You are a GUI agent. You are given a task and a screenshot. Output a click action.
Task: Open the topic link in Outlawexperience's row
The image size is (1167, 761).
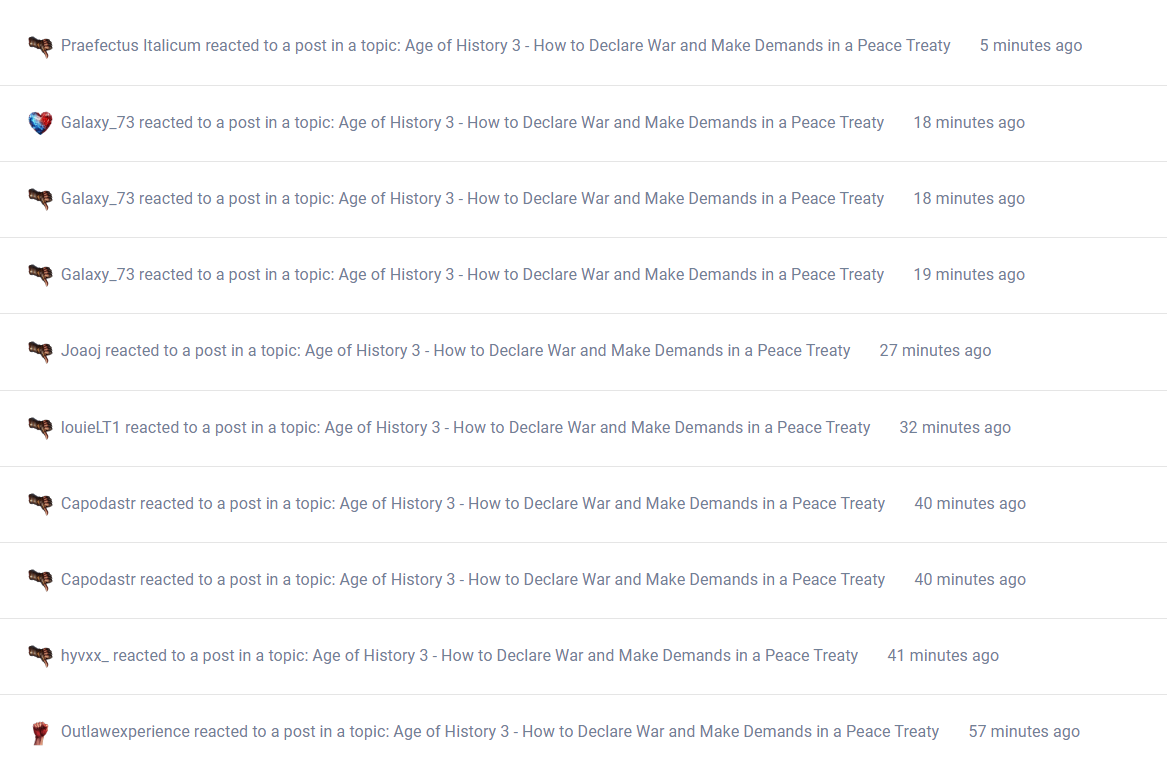(x=666, y=731)
